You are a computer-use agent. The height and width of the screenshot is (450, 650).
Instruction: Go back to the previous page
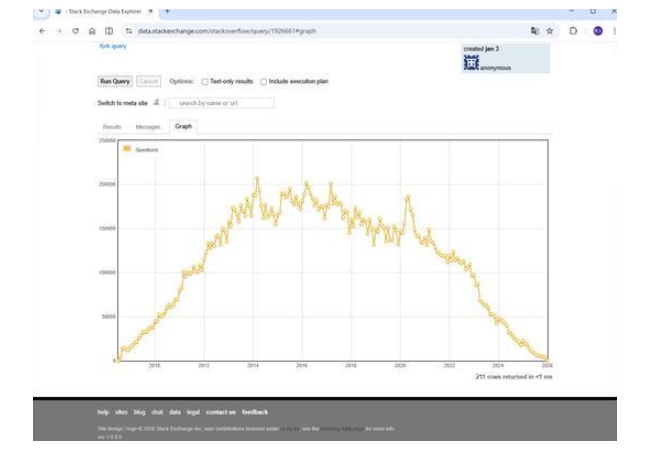click(42, 31)
